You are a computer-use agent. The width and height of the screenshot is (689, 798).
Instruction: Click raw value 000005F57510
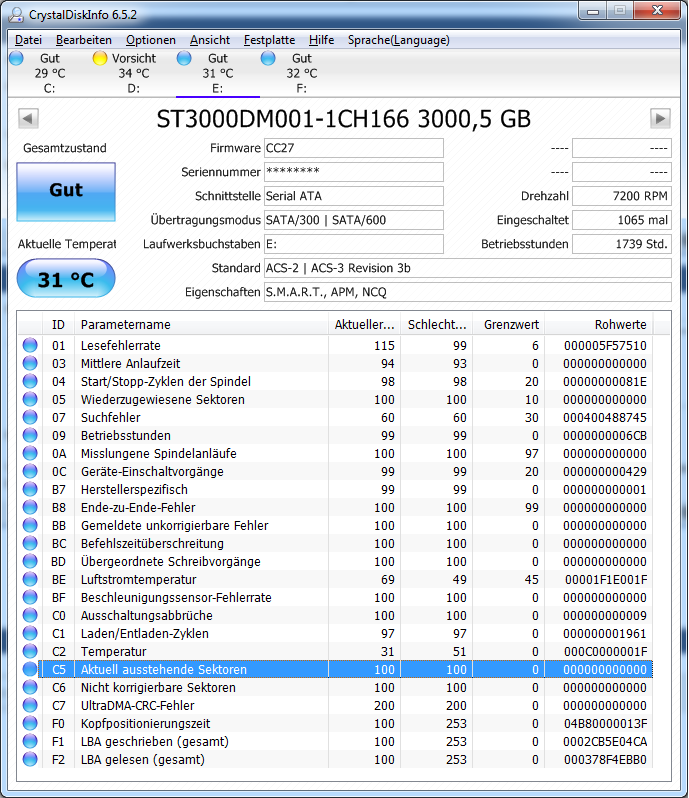[x=605, y=346]
